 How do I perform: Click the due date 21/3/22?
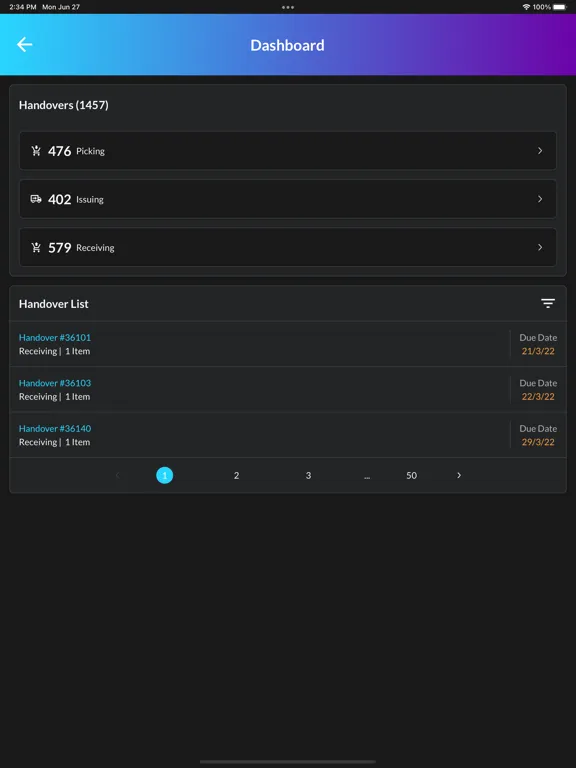538,351
